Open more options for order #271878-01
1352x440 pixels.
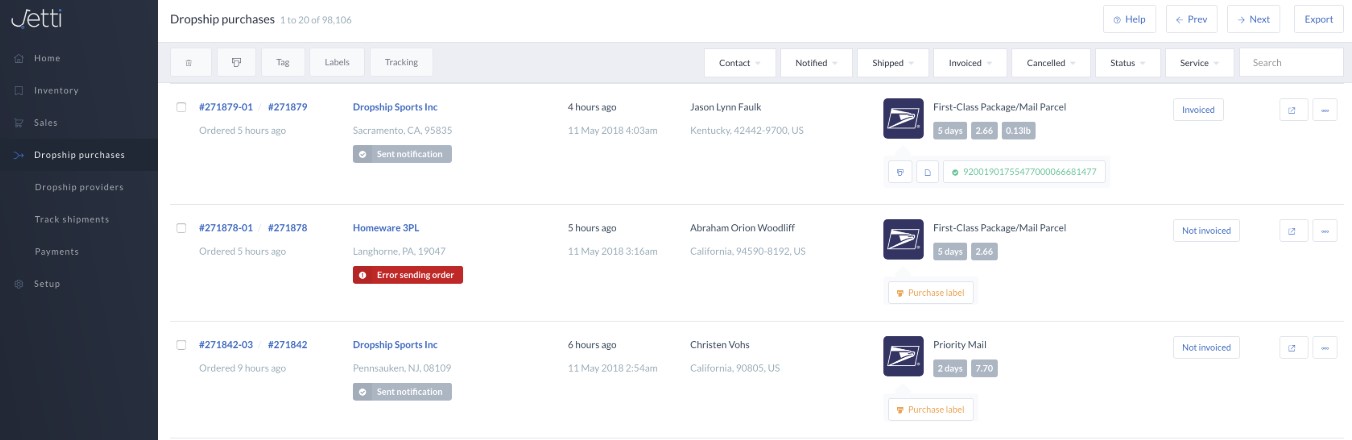coord(1324,231)
